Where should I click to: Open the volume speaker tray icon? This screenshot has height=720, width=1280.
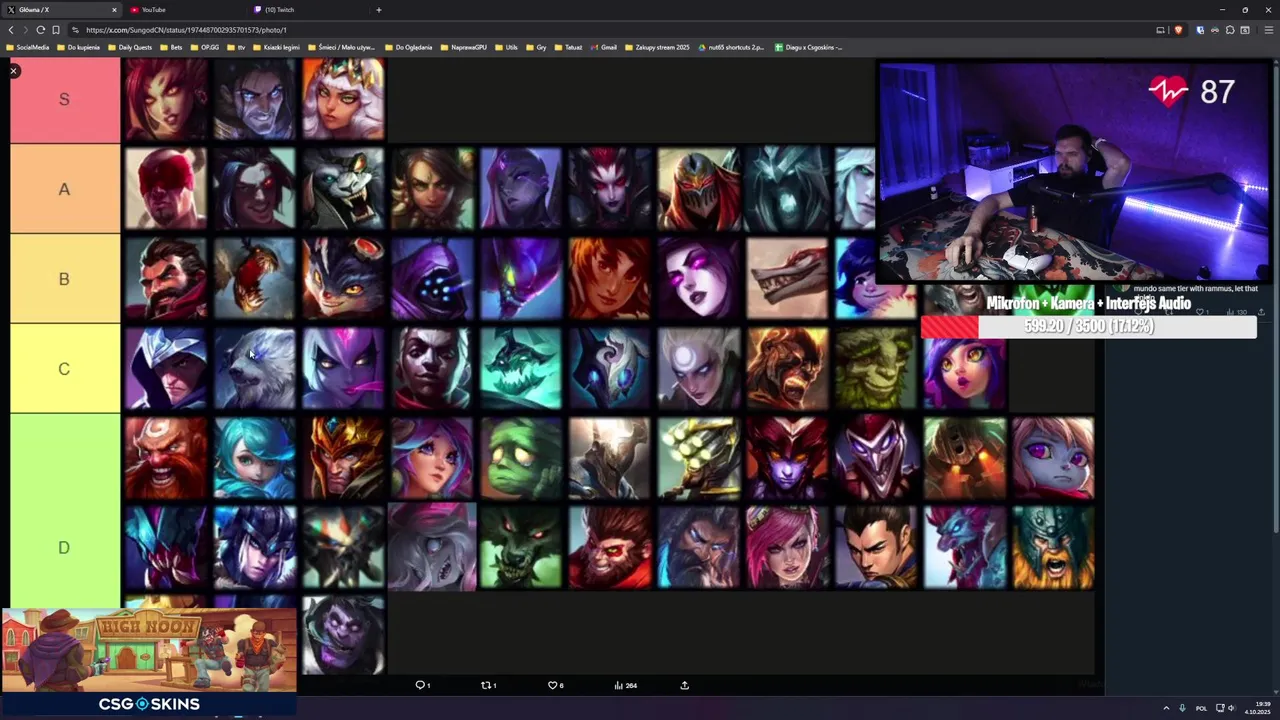tap(1231, 708)
